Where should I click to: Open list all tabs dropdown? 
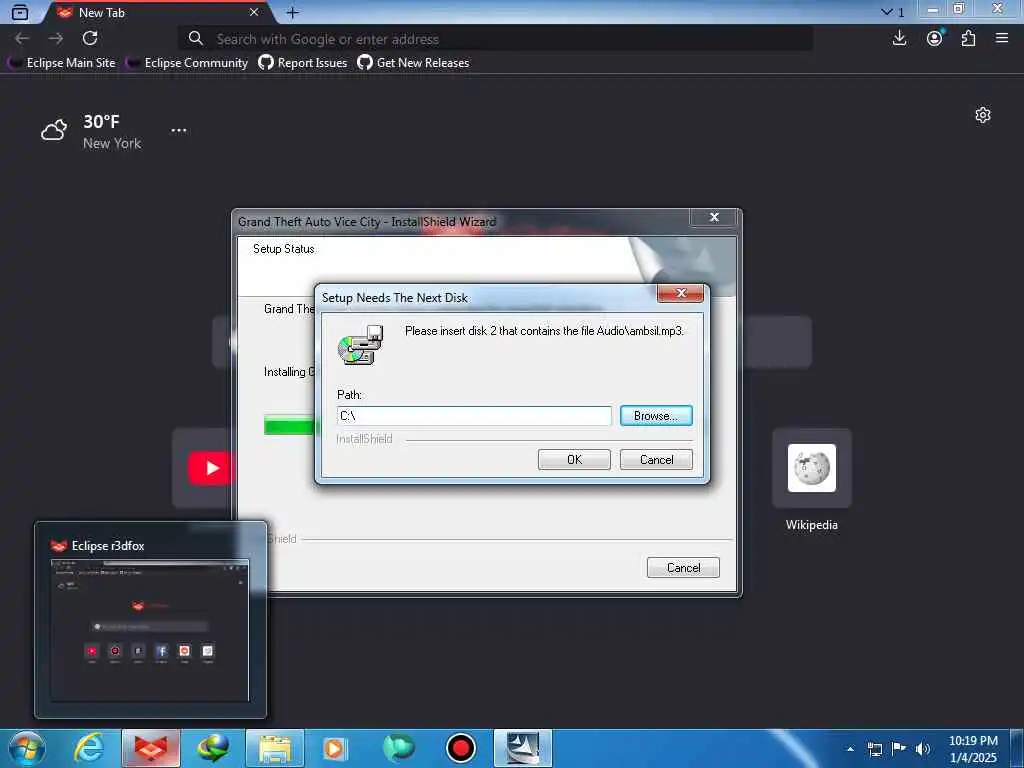[x=892, y=12]
